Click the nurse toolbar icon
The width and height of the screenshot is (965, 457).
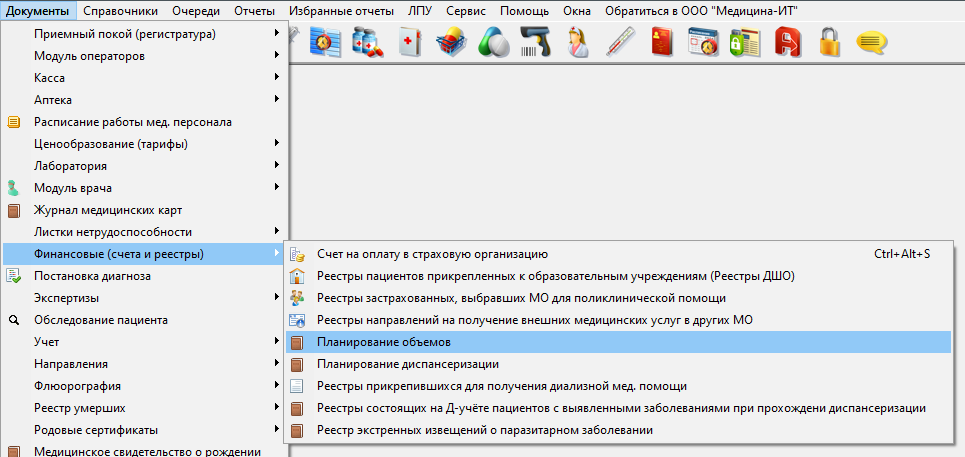tap(578, 43)
